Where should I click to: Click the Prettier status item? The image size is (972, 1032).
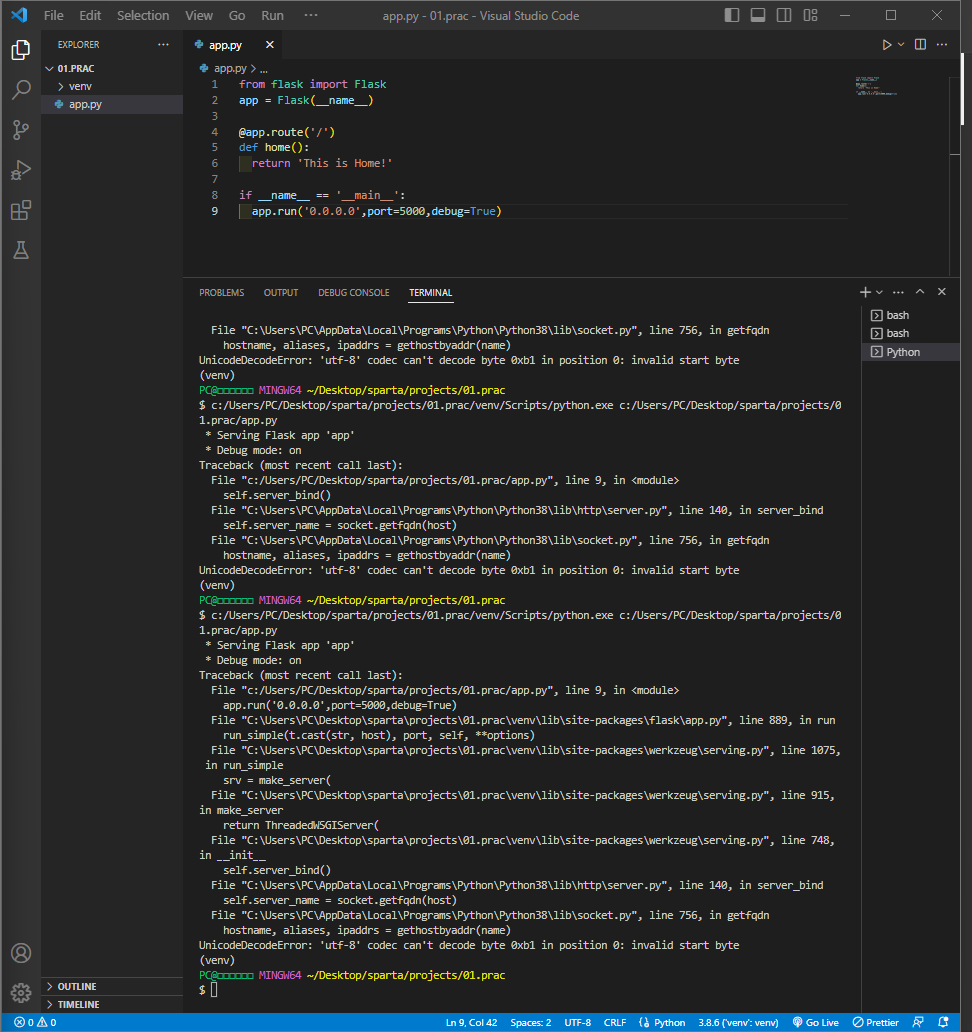875,1022
